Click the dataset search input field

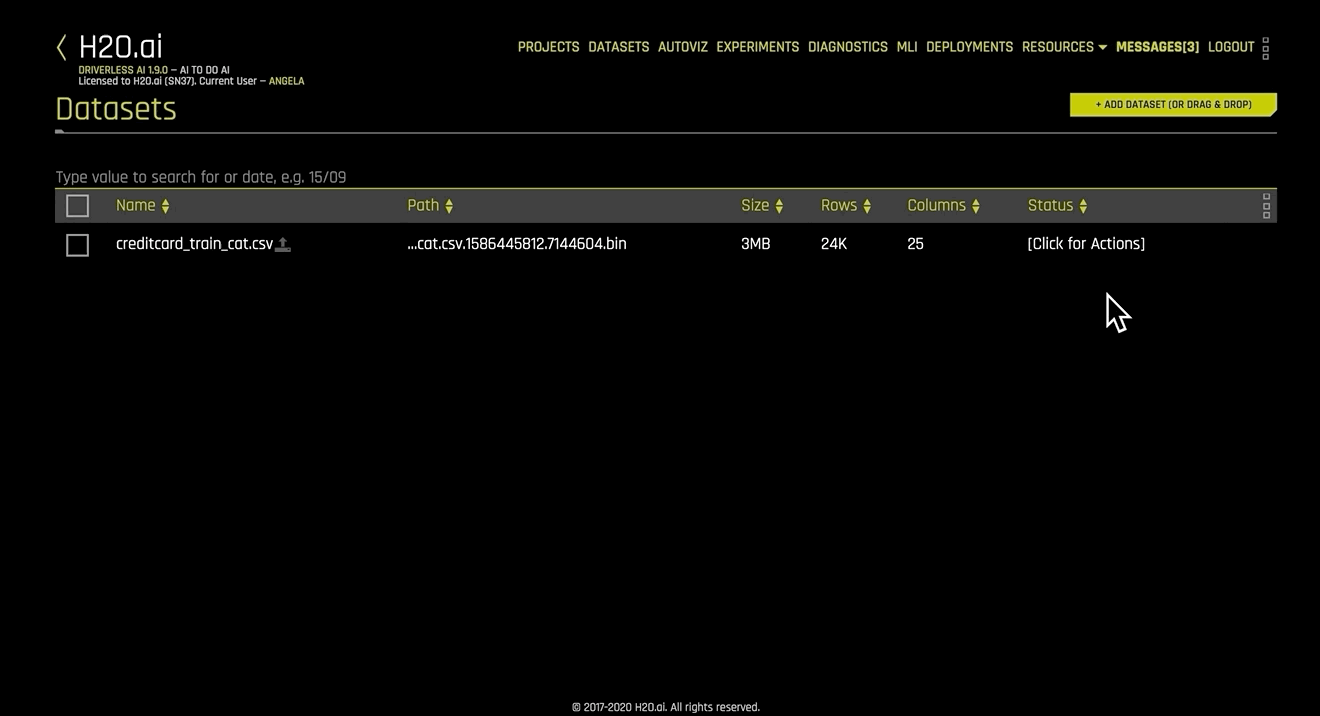coord(200,177)
